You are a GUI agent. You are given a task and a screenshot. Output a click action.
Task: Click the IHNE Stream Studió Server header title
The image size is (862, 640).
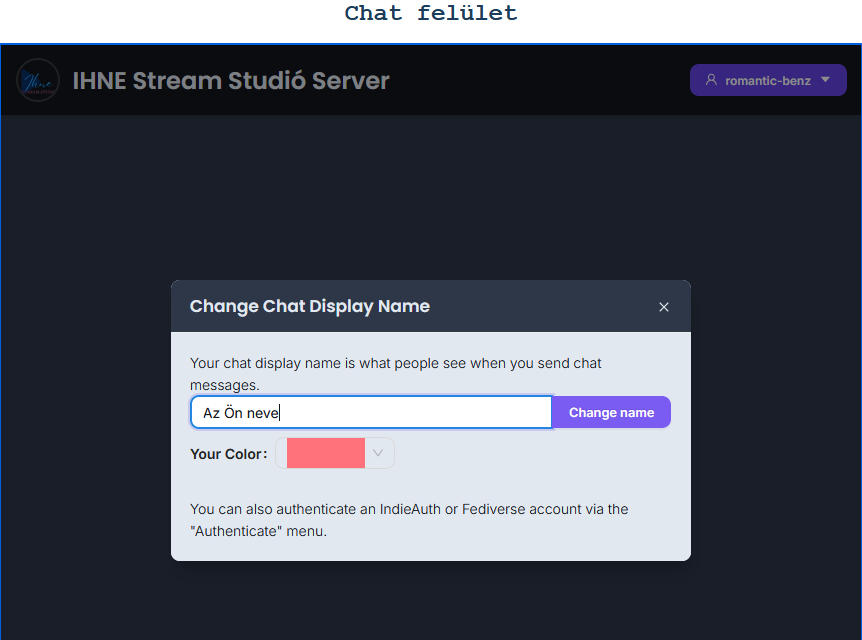(x=230, y=80)
